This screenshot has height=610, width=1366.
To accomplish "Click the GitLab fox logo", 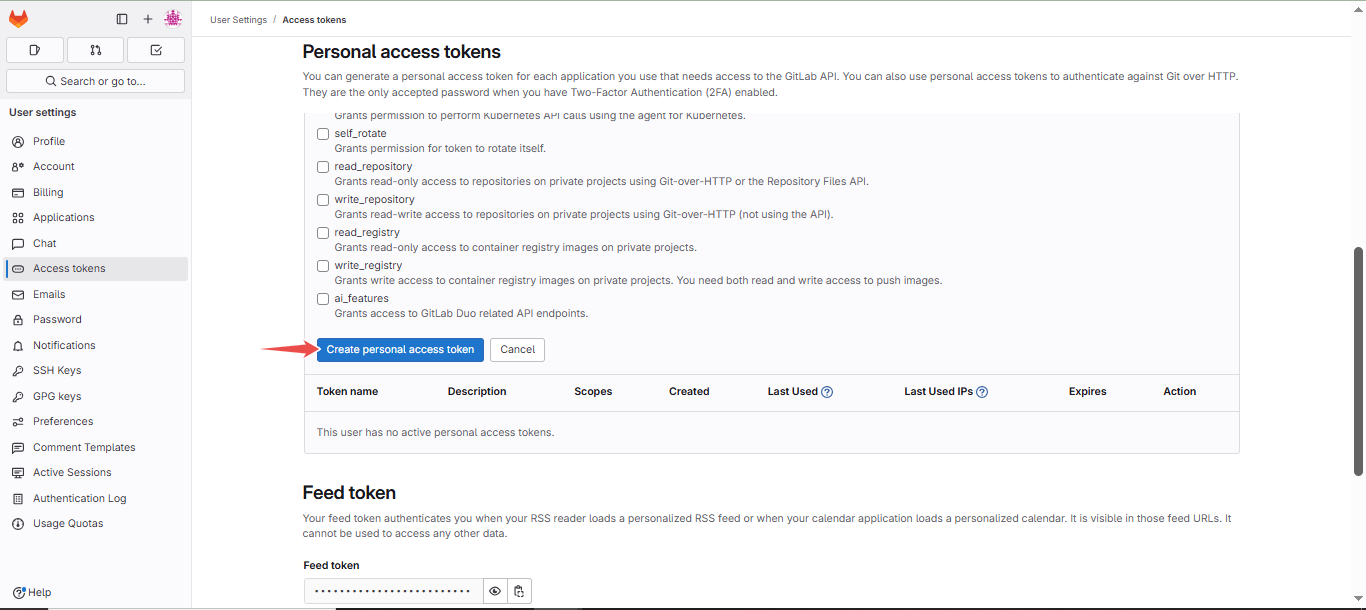I will click(18, 18).
